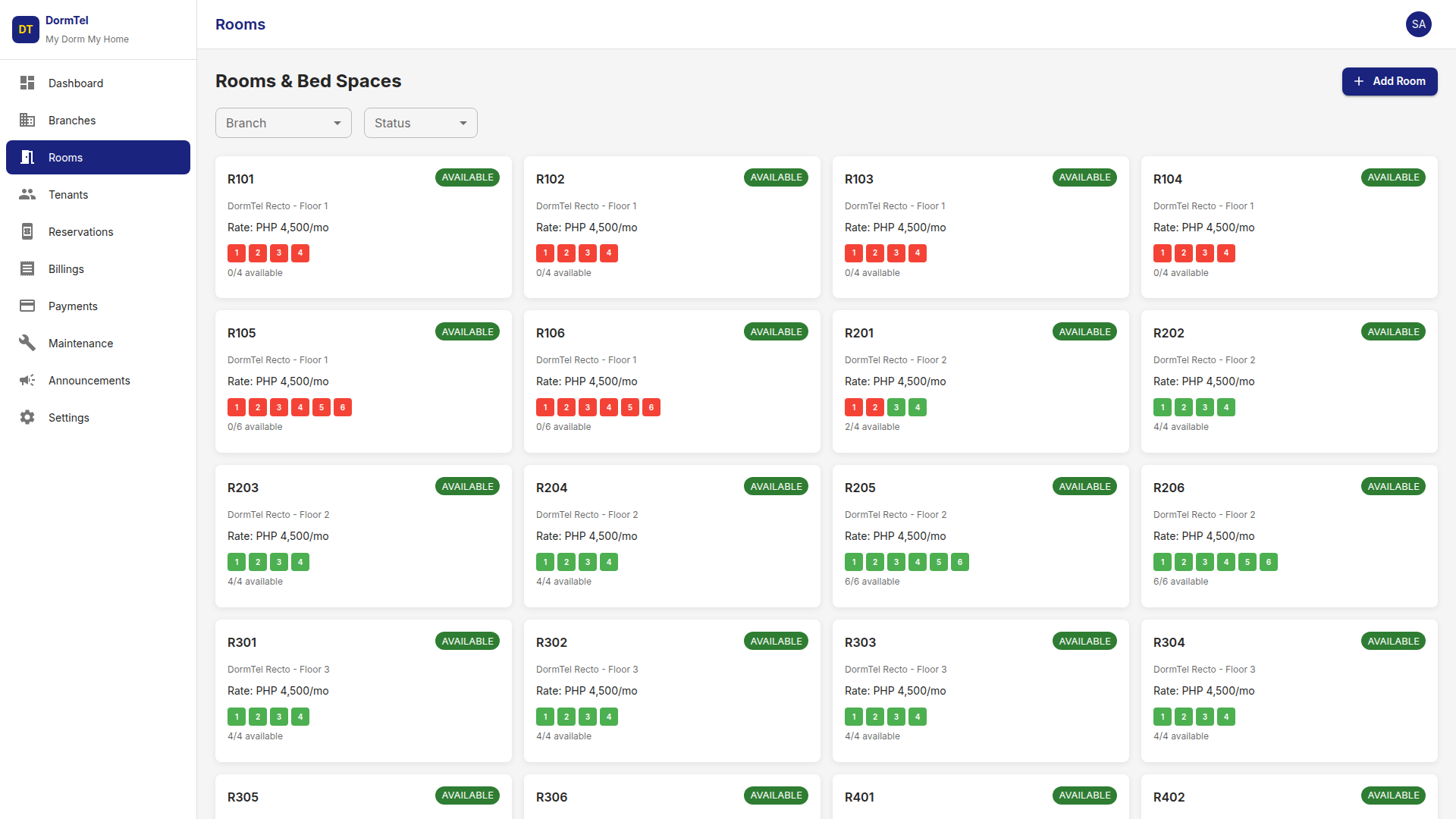1456x819 pixels.
Task: Click bed 3 in room R201
Action: click(896, 407)
